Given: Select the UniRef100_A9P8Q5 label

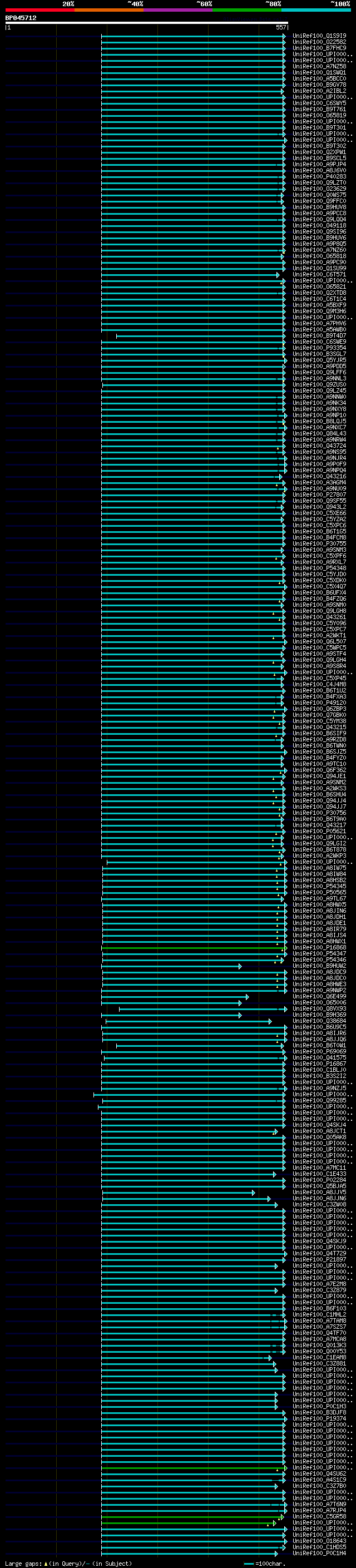Looking at the screenshot, I should pyautogui.click(x=319, y=244).
